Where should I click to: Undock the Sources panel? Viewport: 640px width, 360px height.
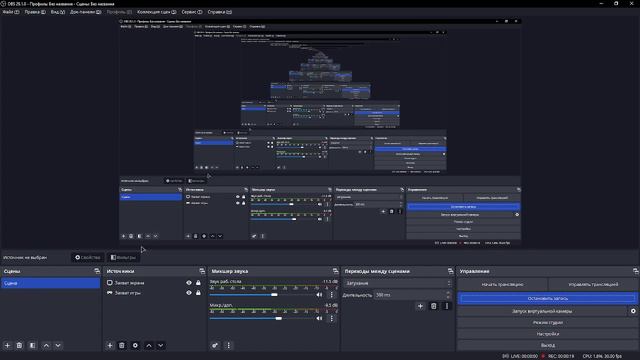tap(202, 271)
